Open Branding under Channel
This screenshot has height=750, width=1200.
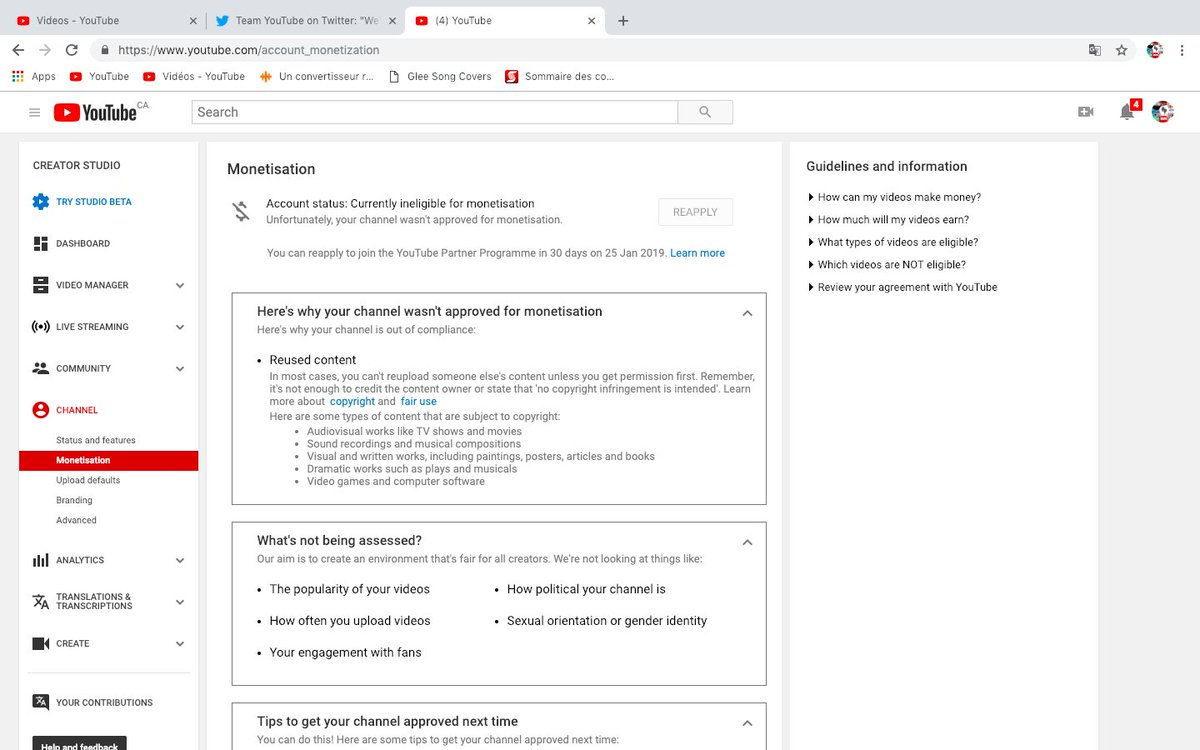coord(74,500)
